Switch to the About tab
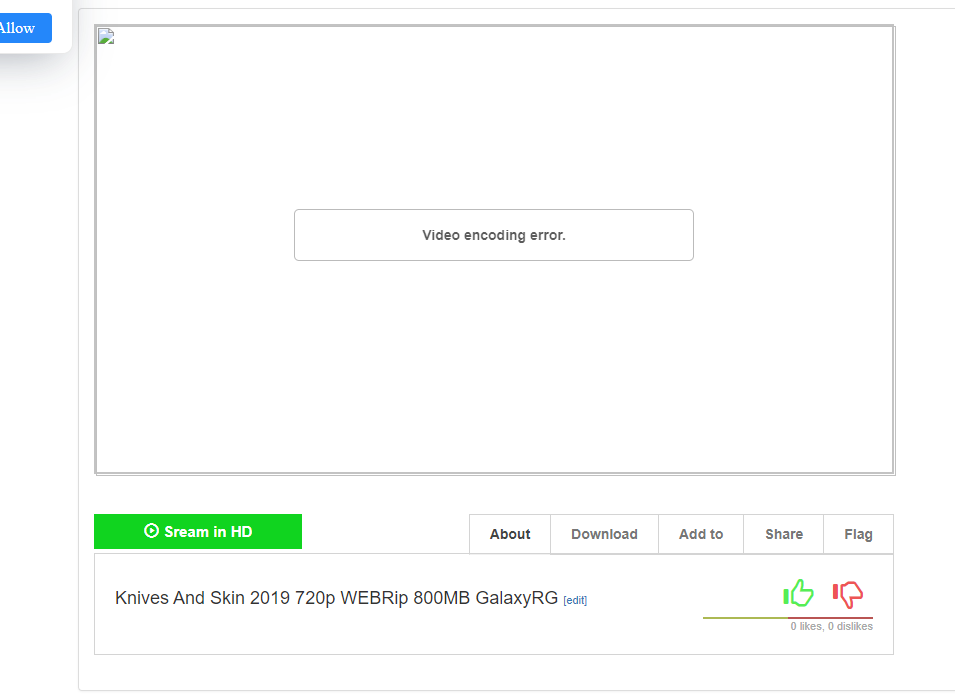The height and width of the screenshot is (696, 955). (510, 534)
